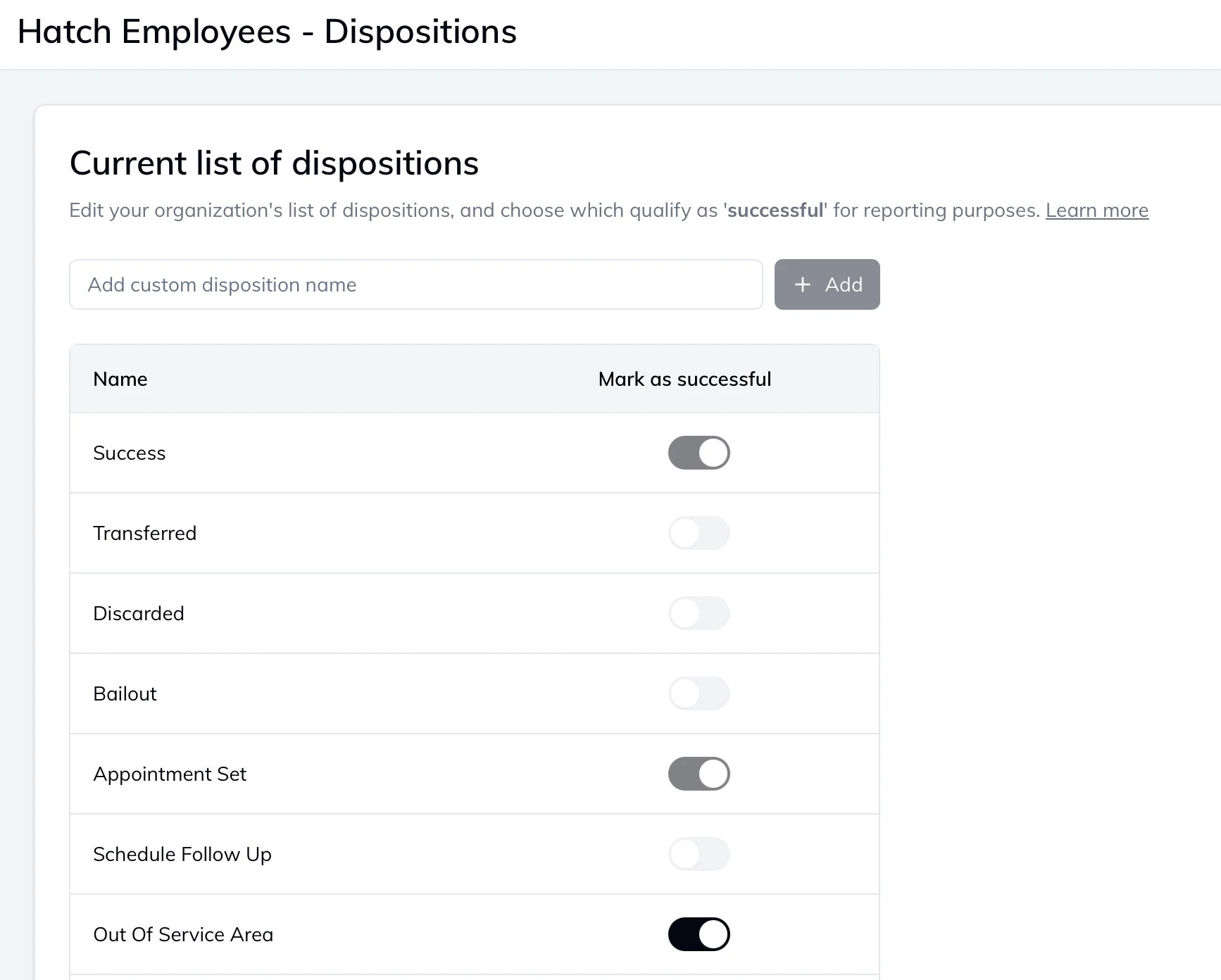Select the Success row name
Viewport: 1221px width, 980px height.
pyautogui.click(x=130, y=453)
